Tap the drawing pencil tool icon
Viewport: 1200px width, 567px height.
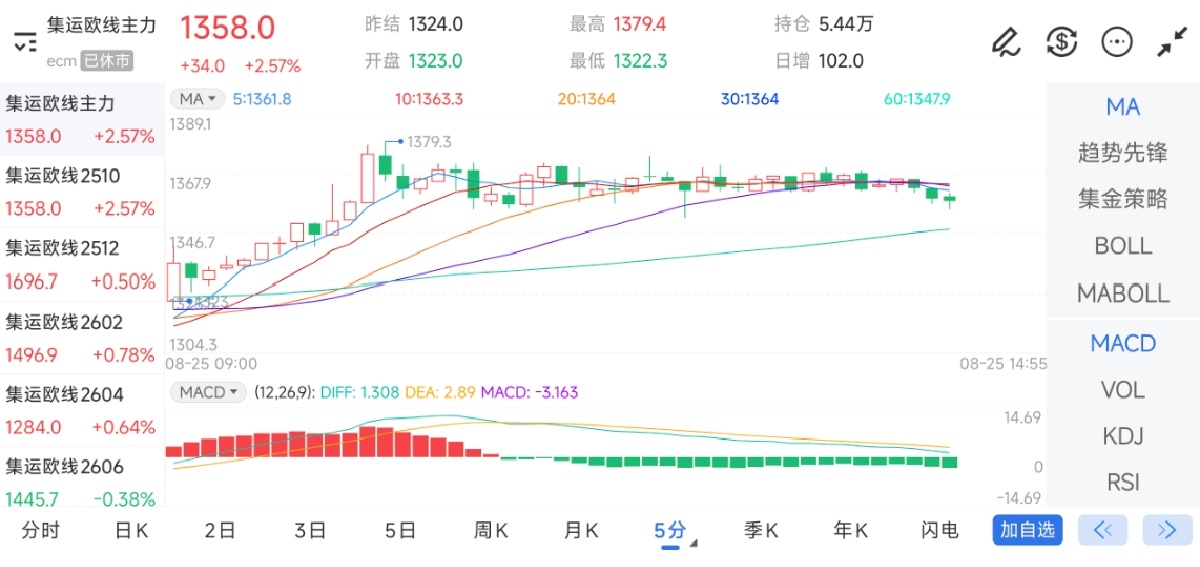coord(1005,41)
